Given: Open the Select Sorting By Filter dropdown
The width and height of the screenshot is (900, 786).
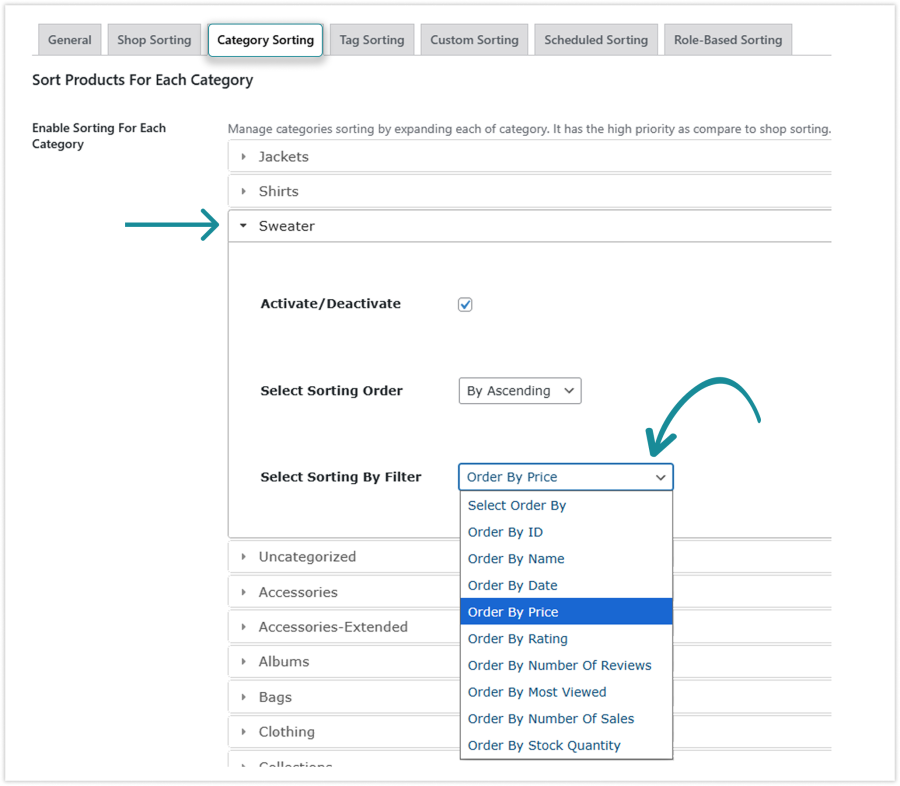Looking at the screenshot, I should coord(565,477).
